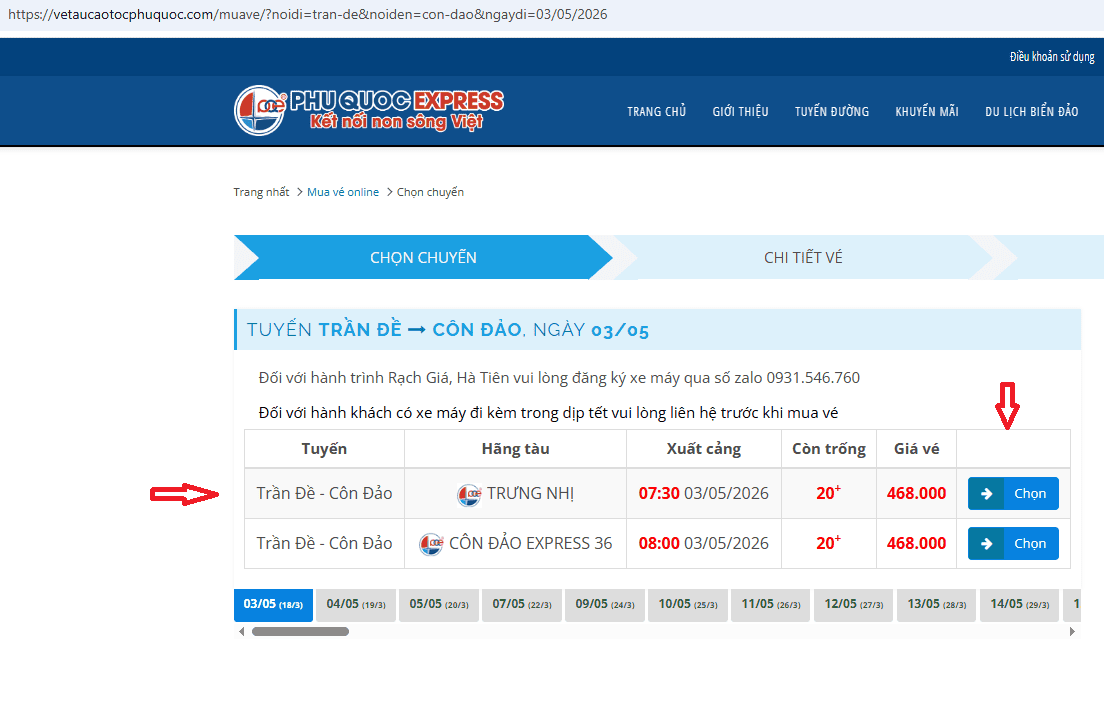This screenshot has width=1104, height=725.
Task: Choose the 04/05 date tab
Action: [x=356, y=605]
